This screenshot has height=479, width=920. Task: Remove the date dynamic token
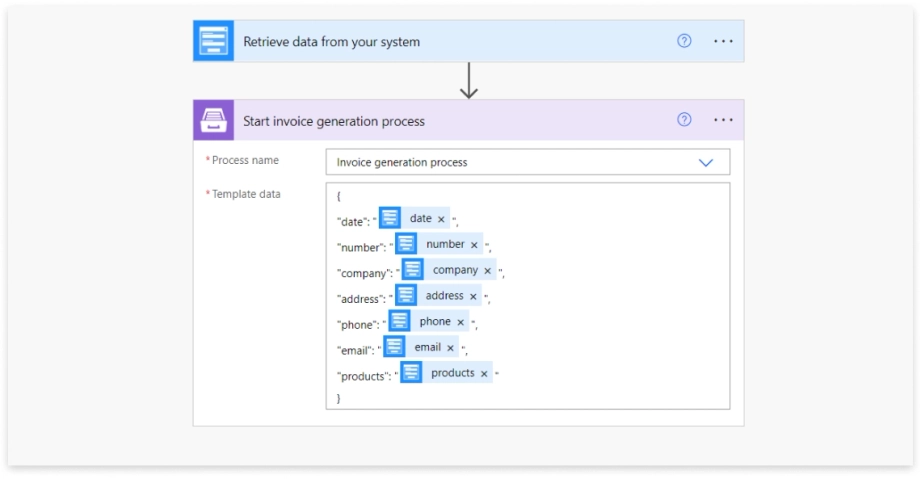441,219
